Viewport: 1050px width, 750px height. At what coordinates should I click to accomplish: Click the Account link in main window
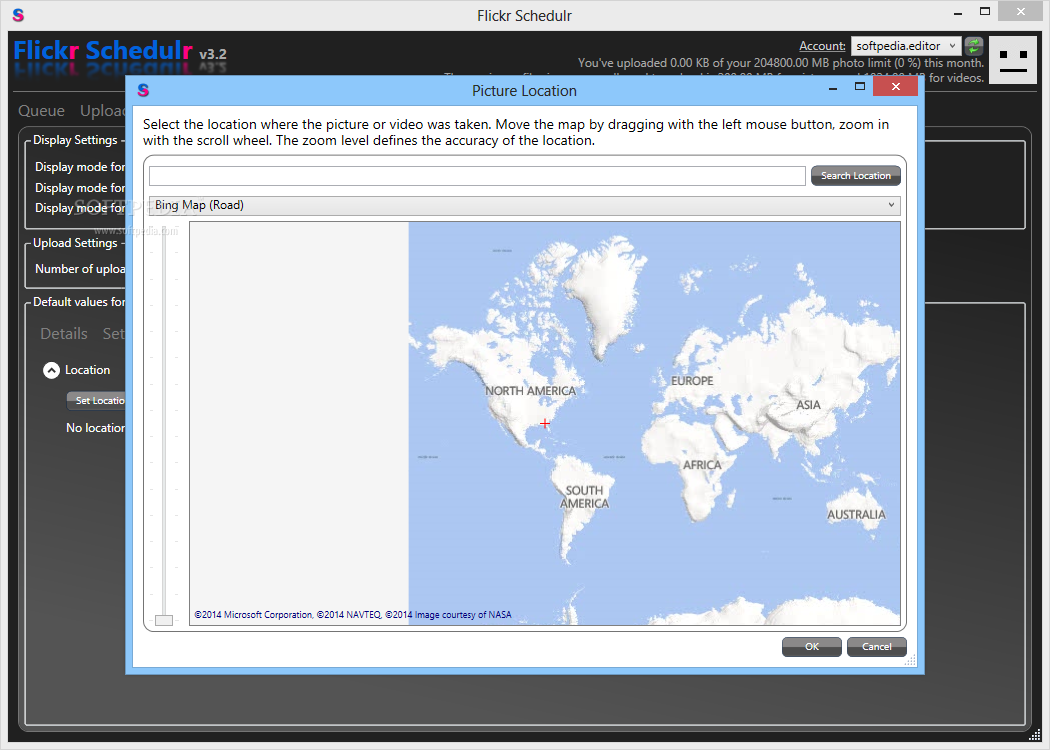(822, 46)
